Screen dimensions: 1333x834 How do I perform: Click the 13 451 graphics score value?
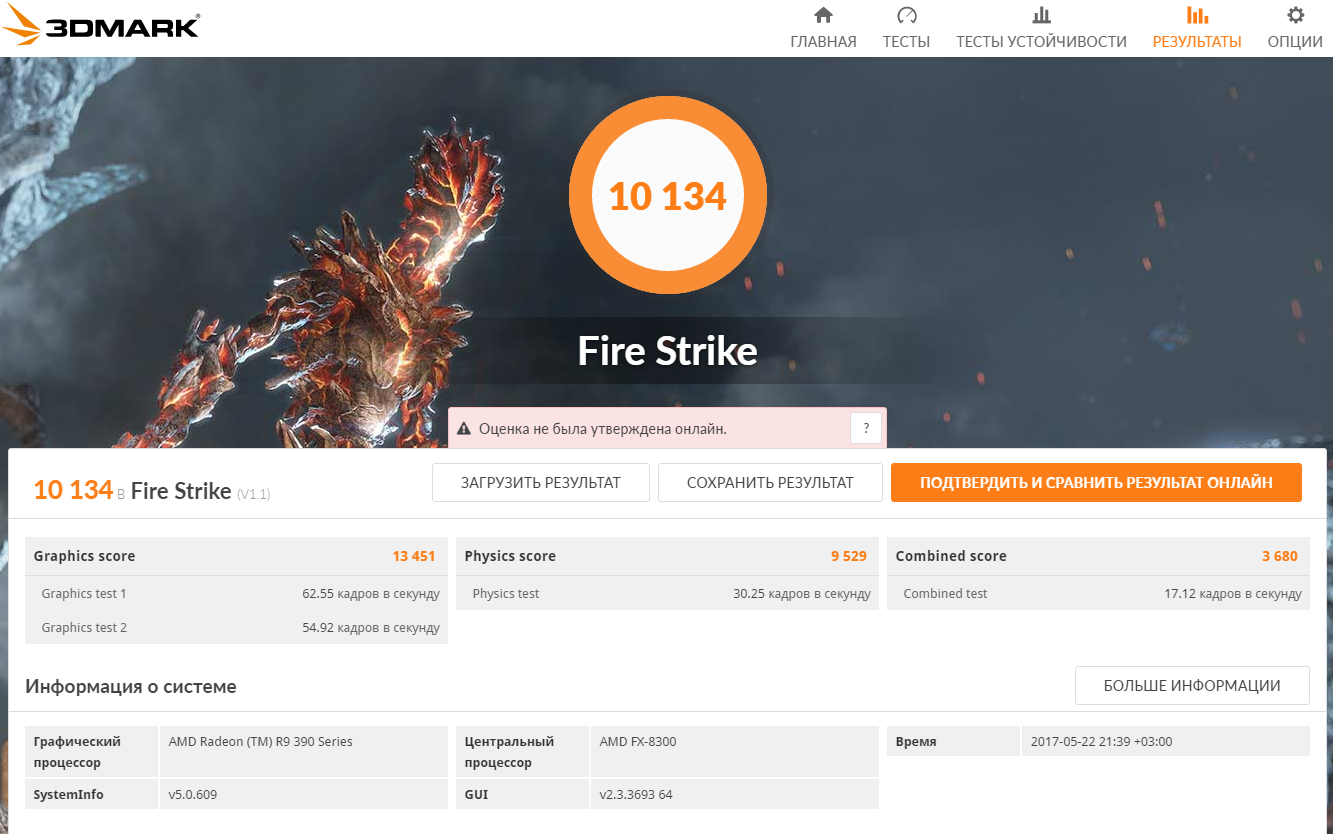coord(414,556)
